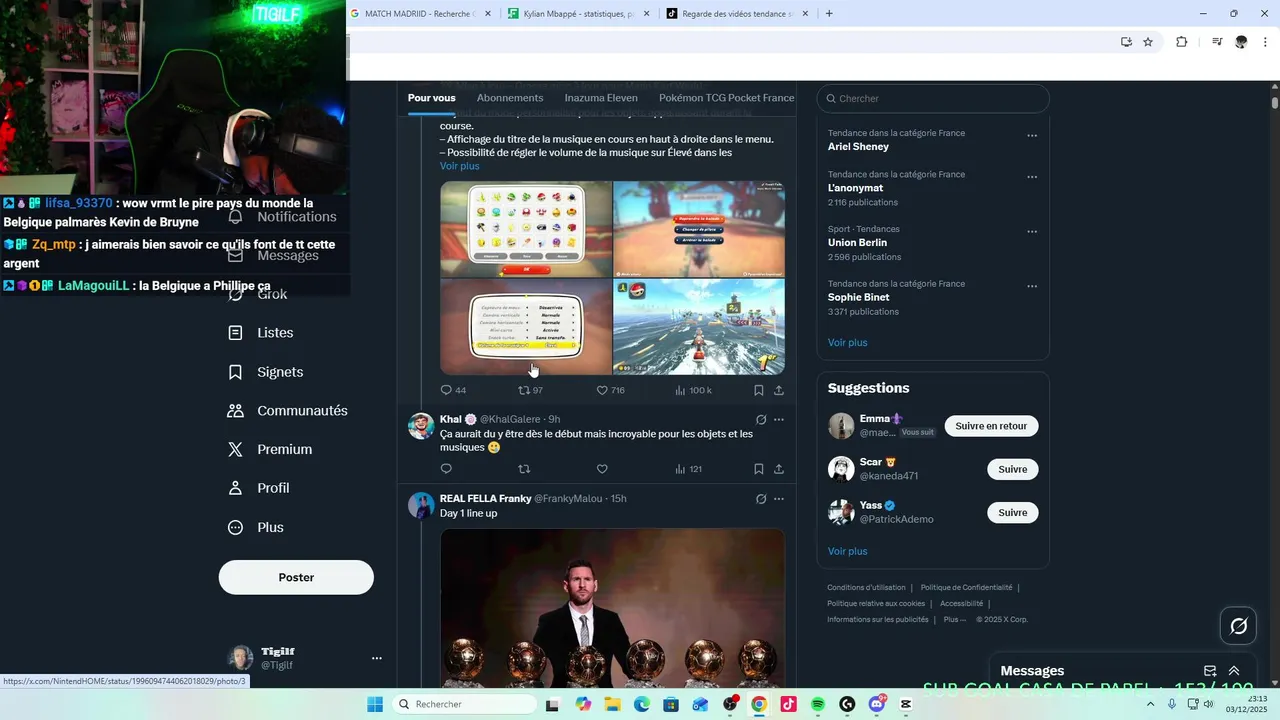Expand the Messages drawer chevrons
The image size is (1280, 720).
tap(1234, 671)
